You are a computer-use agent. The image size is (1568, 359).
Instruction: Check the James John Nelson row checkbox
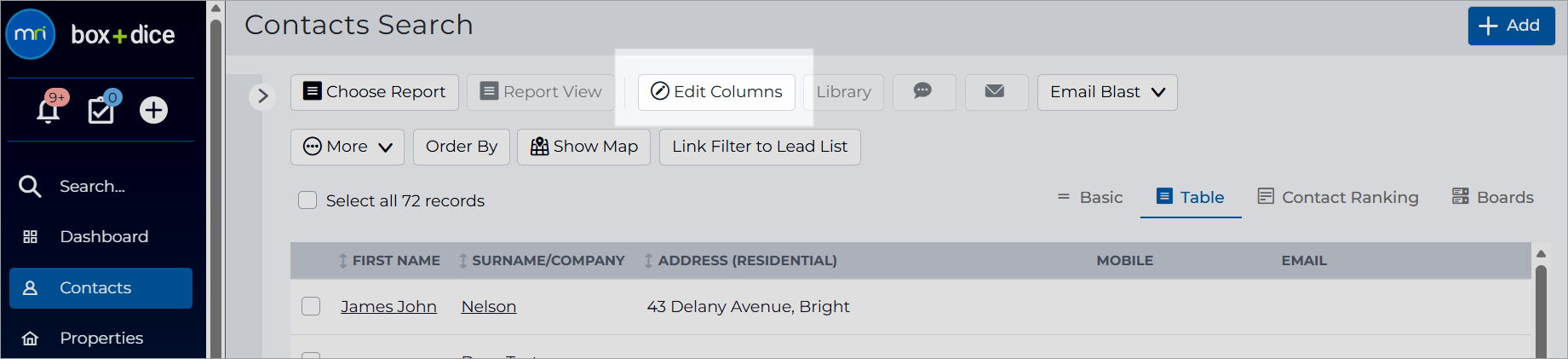[x=311, y=306]
